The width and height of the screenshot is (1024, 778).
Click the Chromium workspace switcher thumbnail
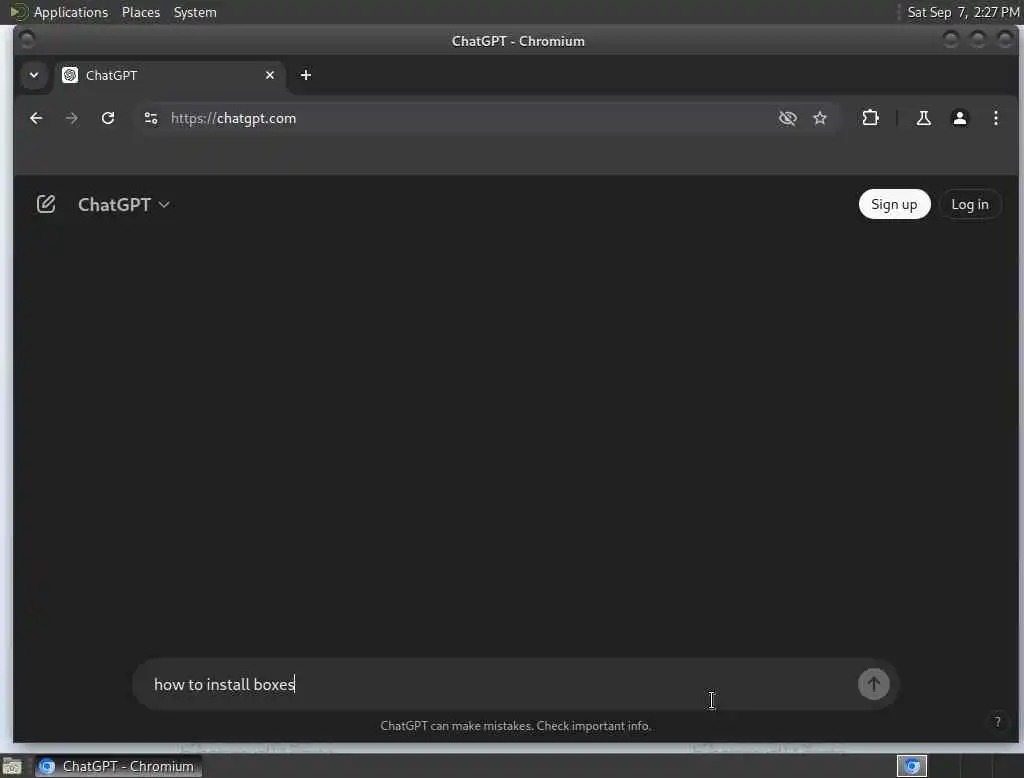coord(912,766)
